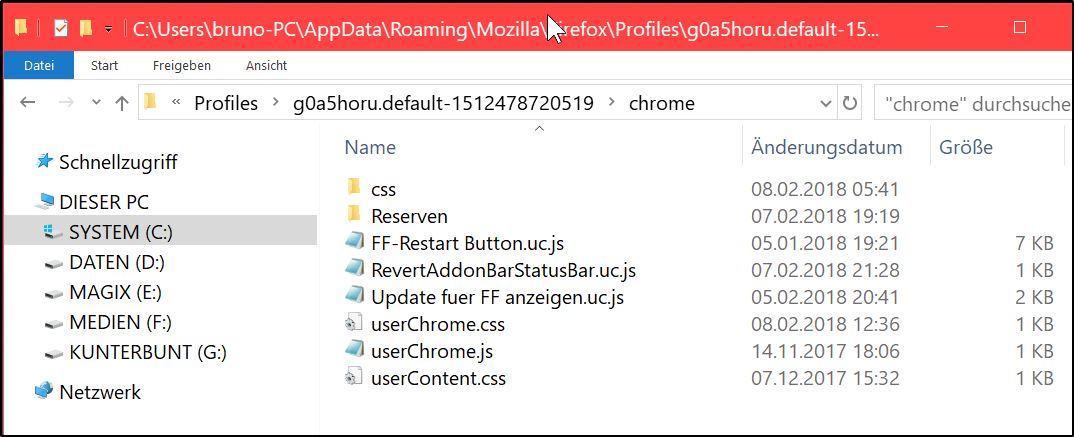Refresh the chrome folder view
Viewport: 1074px width, 437px height.
click(850, 103)
